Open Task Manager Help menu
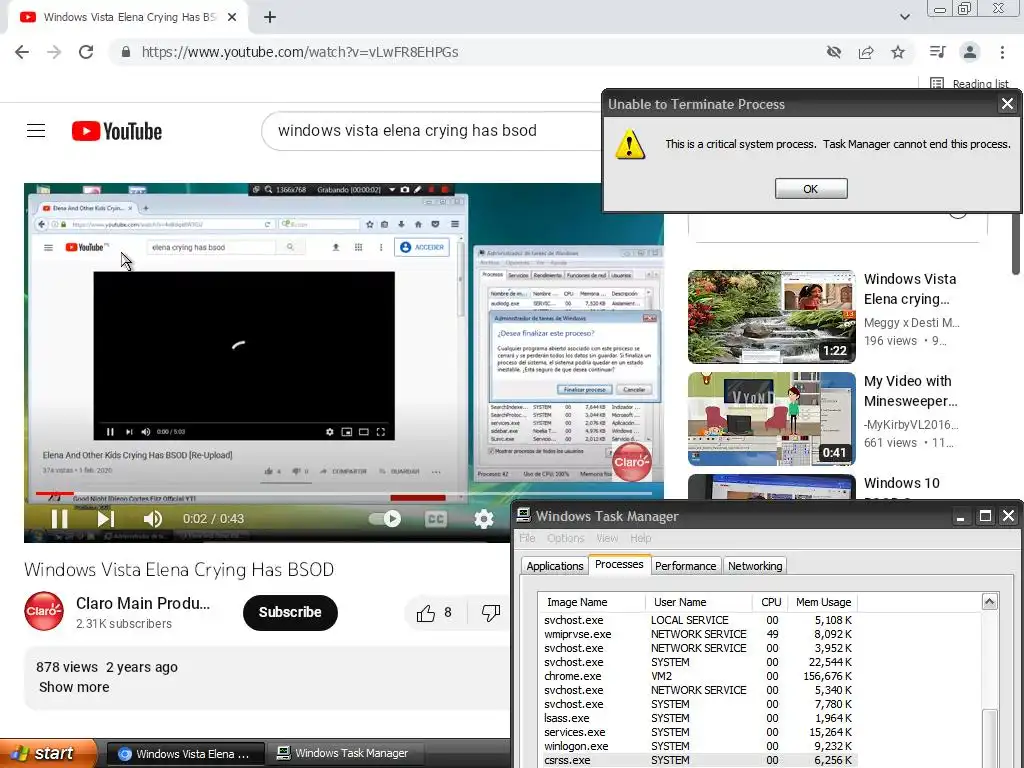This screenshot has height=768, width=1024. pyautogui.click(x=641, y=538)
